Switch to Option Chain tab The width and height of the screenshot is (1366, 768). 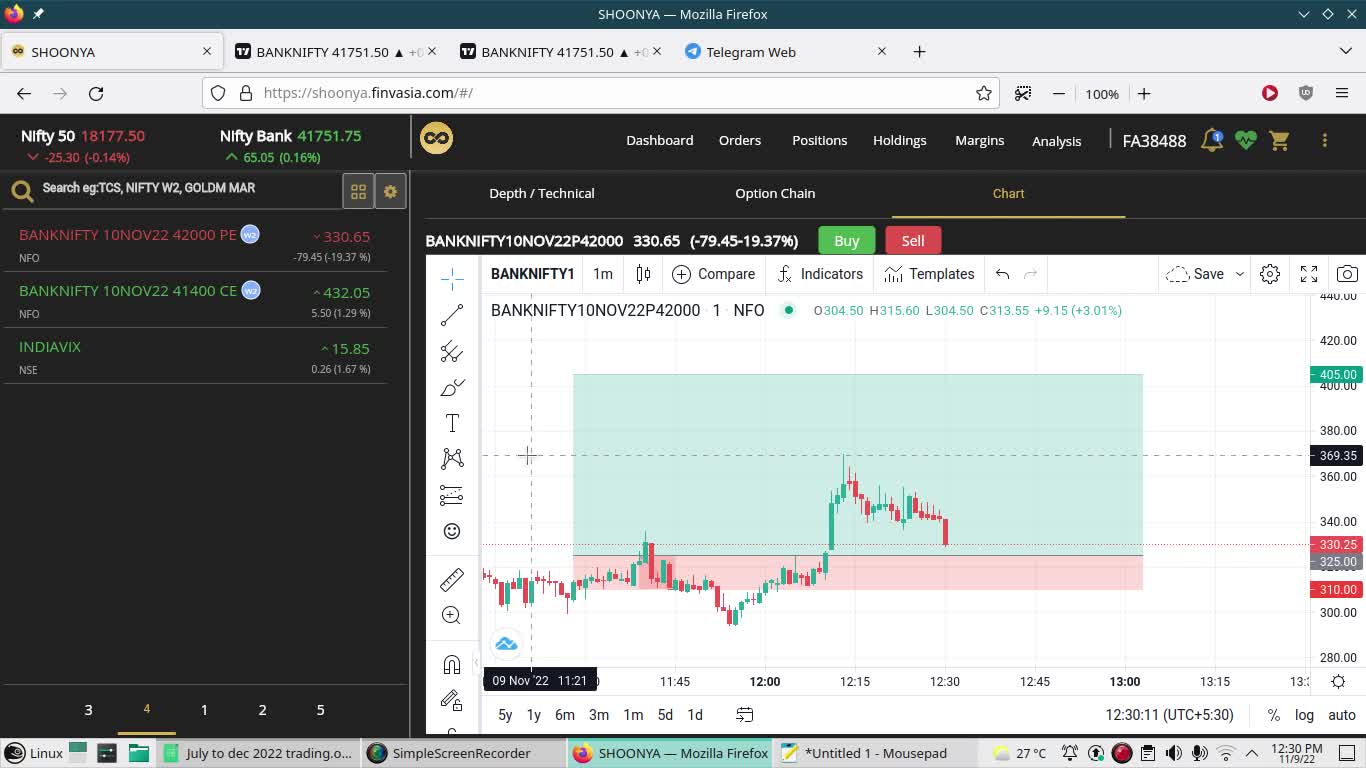pyautogui.click(x=775, y=193)
